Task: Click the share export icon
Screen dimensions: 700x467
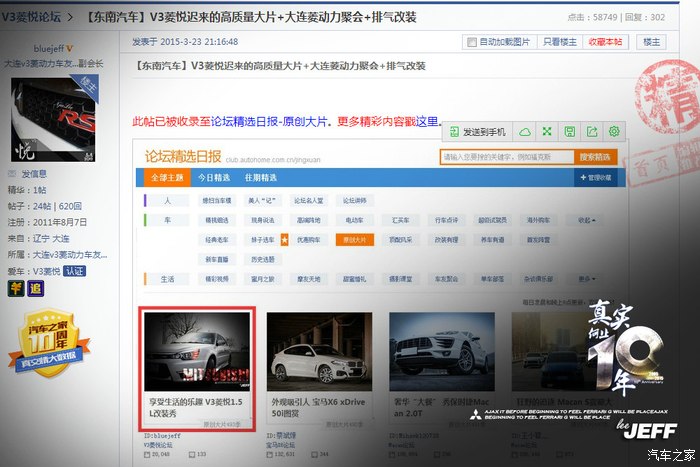Action: (x=591, y=132)
